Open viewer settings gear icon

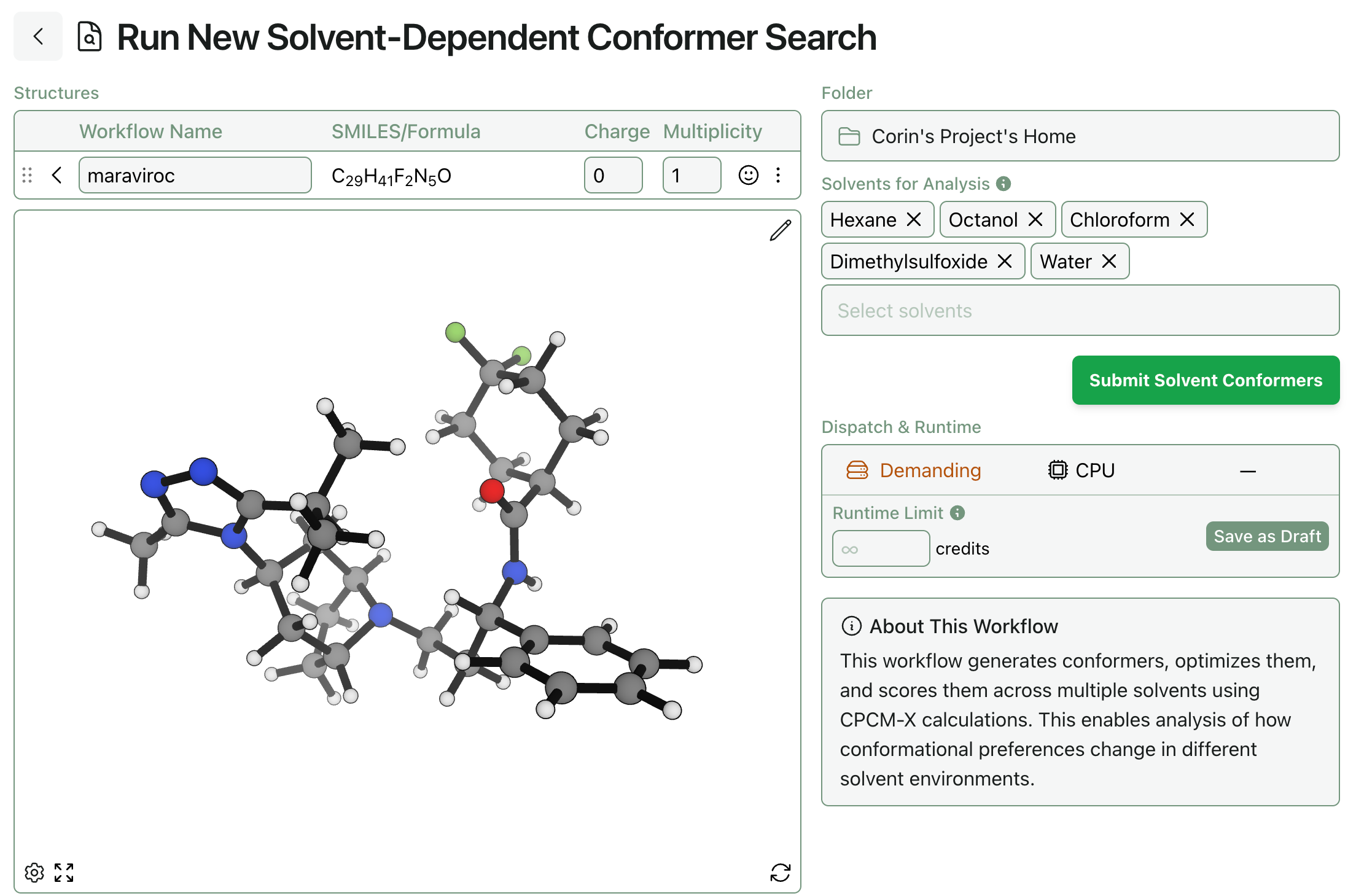34,872
